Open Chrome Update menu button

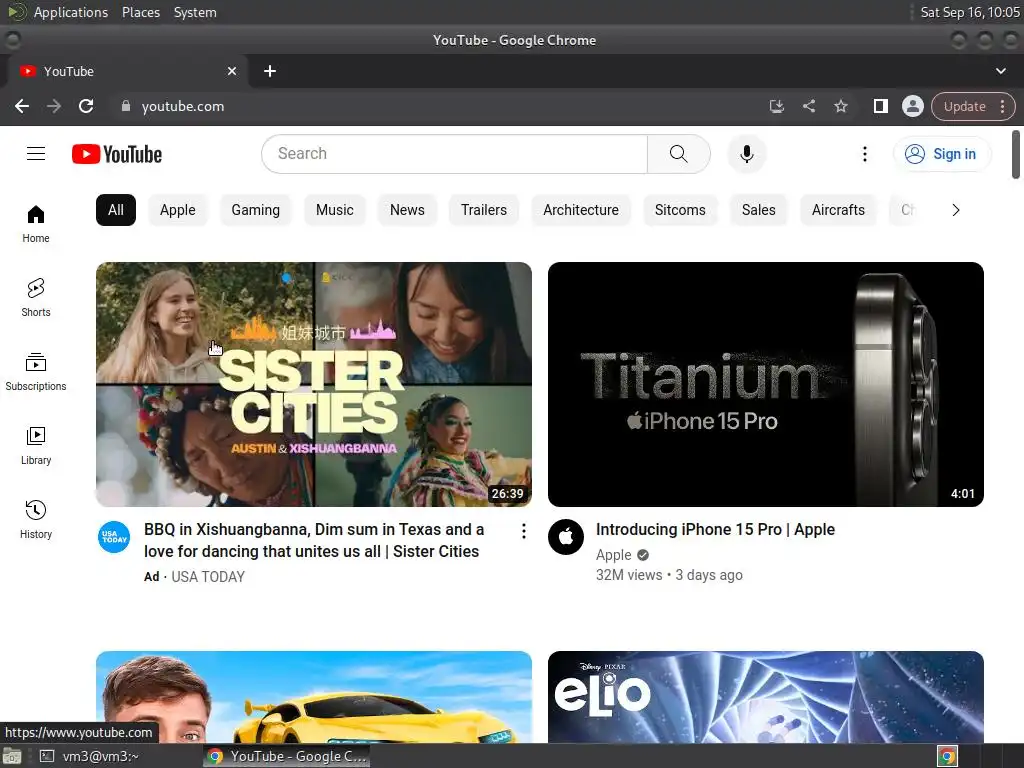coord(973,106)
